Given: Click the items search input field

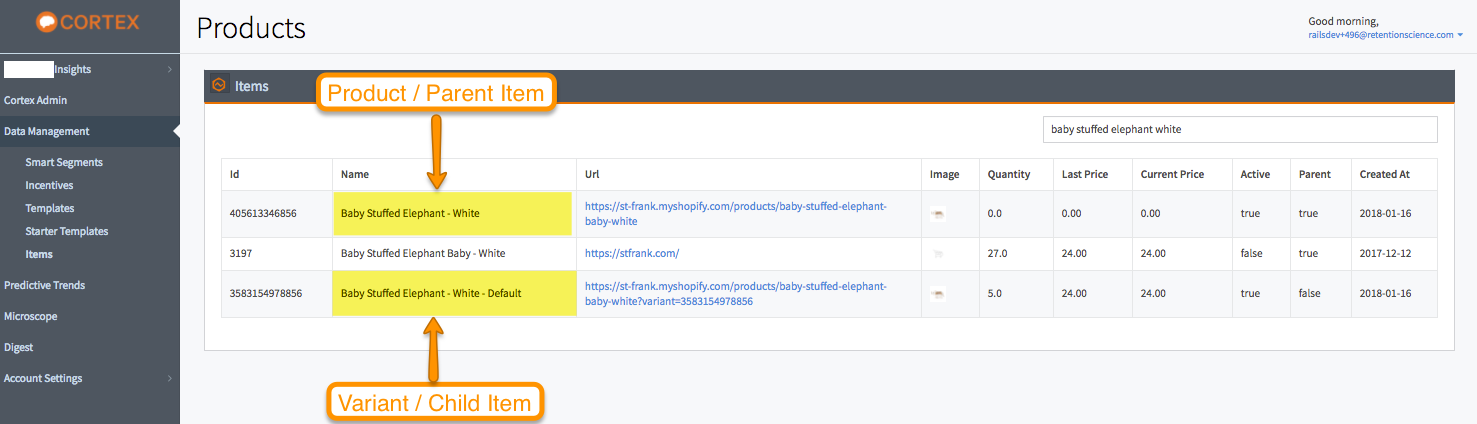Looking at the screenshot, I should tap(1240, 129).
